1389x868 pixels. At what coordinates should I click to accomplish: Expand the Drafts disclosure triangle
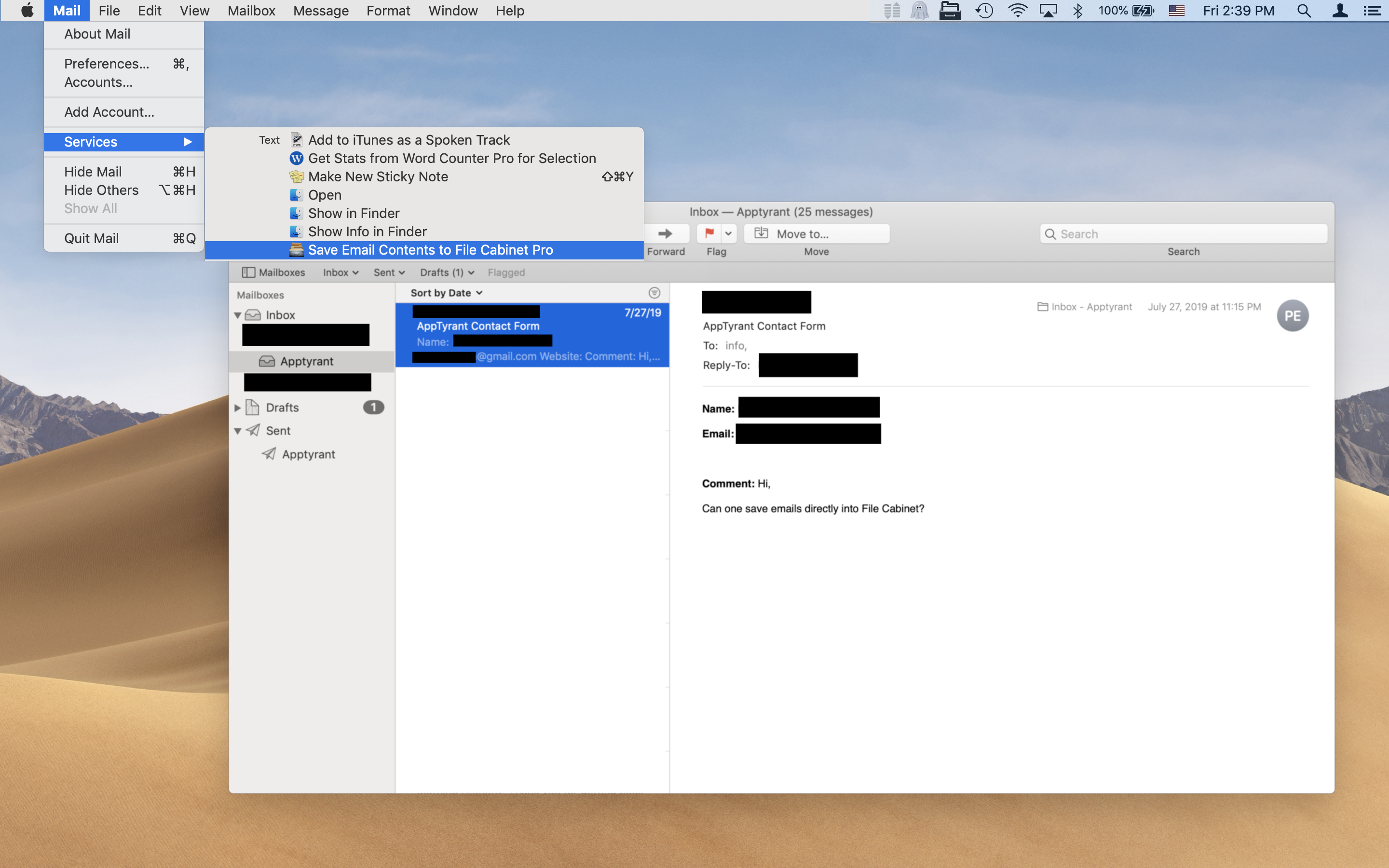coord(238,407)
